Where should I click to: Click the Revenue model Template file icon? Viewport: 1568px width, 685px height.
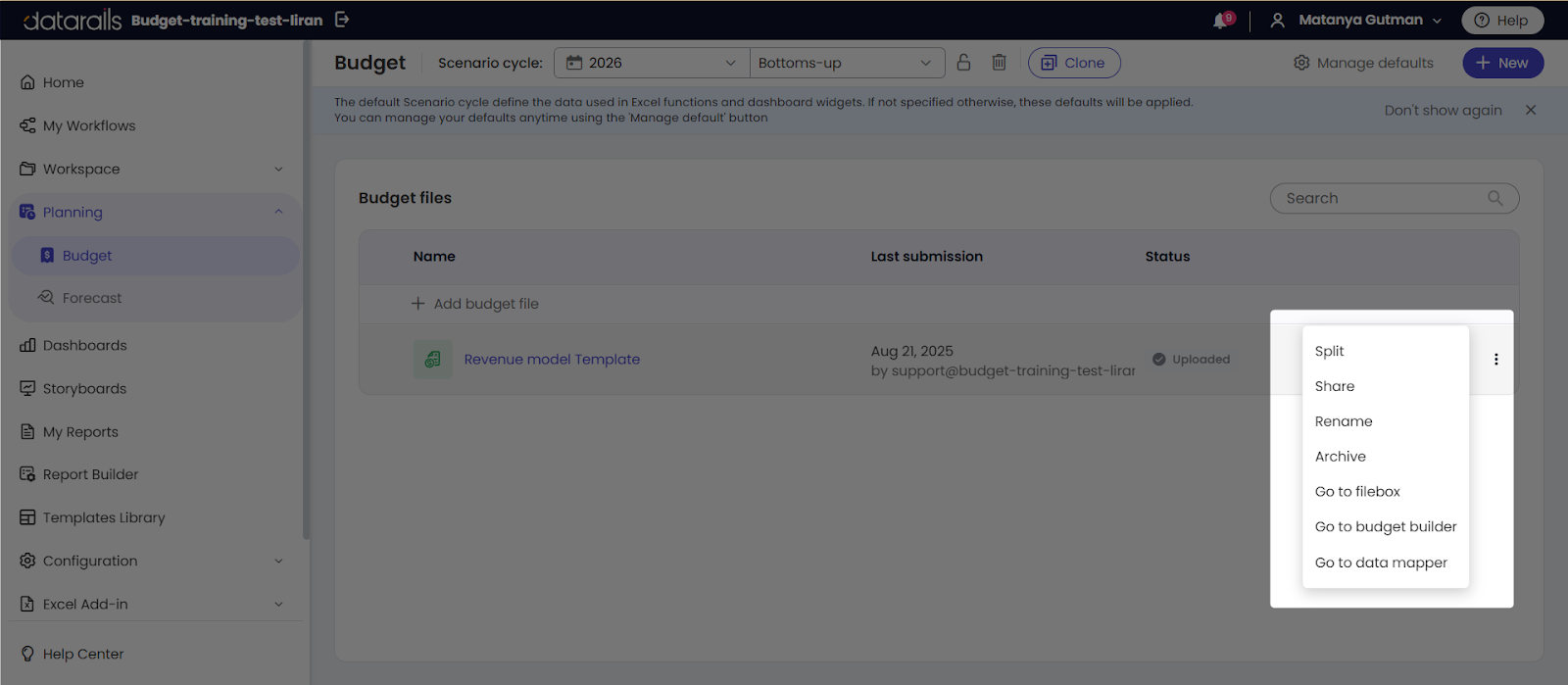pyautogui.click(x=432, y=360)
